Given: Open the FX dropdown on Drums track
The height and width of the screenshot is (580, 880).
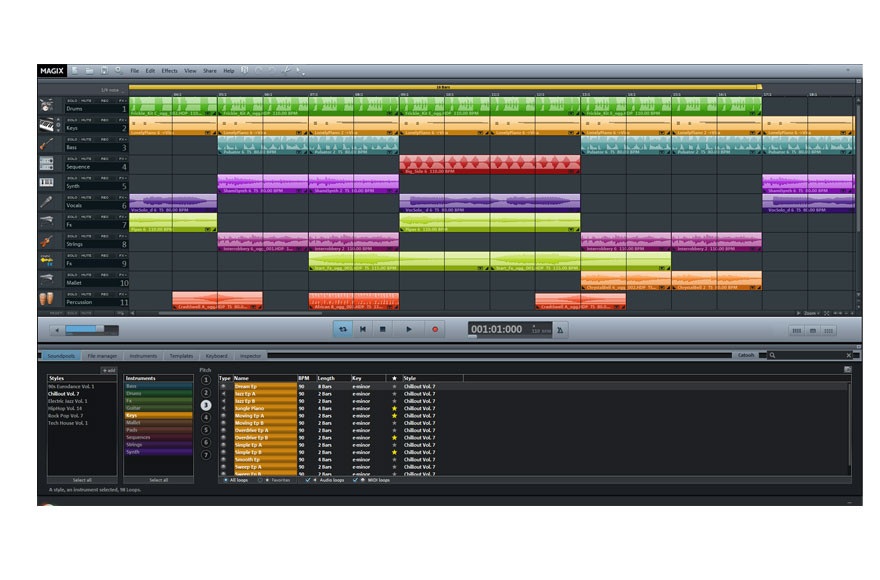Looking at the screenshot, I should pyautogui.click(x=122, y=101).
